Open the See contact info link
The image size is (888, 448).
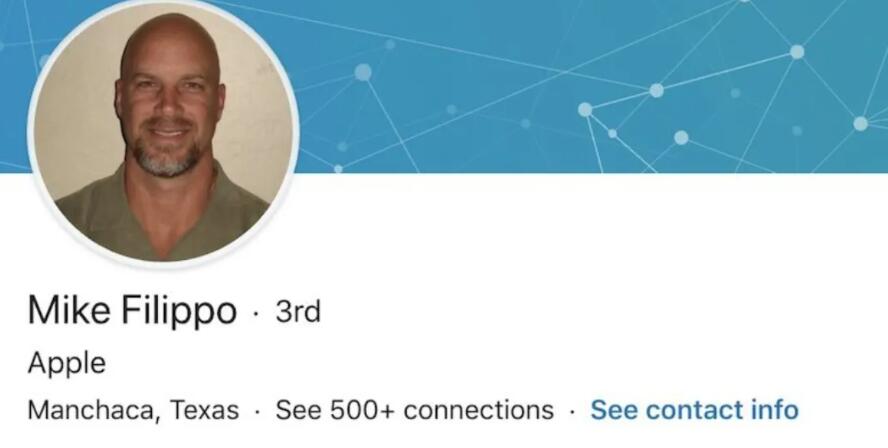coord(694,410)
